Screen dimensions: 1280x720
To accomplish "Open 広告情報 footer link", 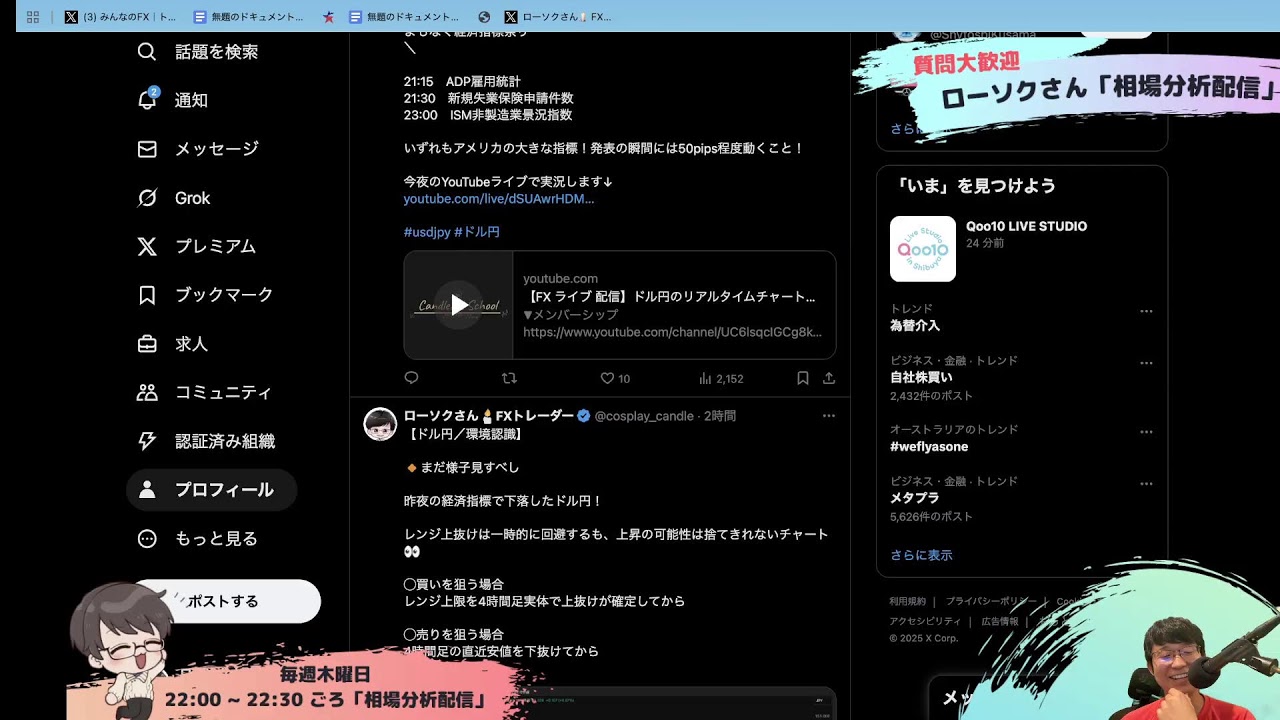I will tap(1000, 621).
